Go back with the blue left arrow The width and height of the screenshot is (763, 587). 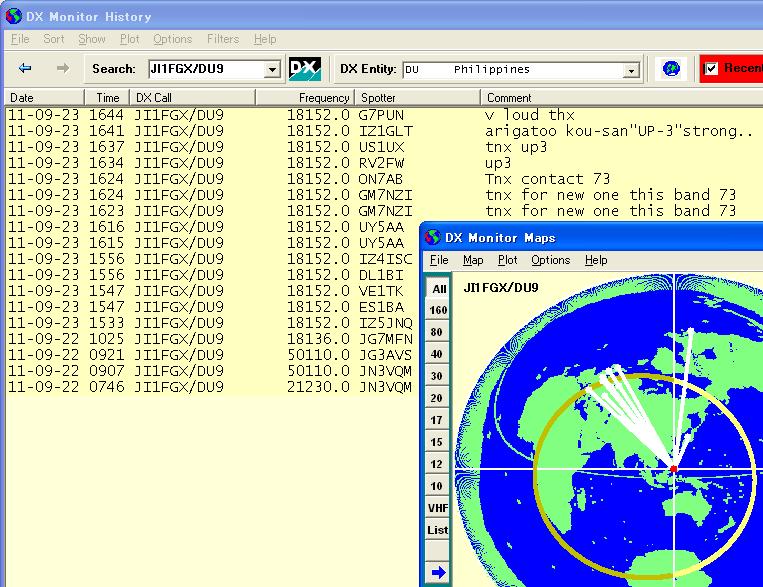tap(25, 68)
